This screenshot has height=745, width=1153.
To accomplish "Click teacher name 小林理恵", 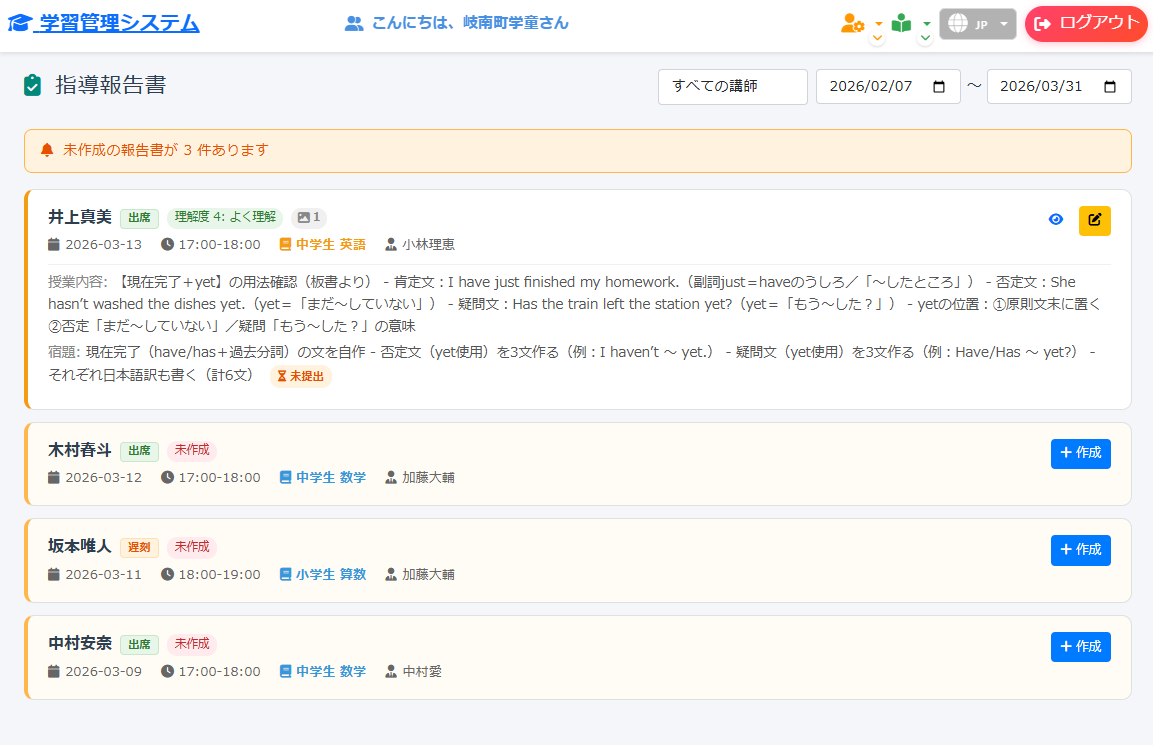I will (428, 245).
